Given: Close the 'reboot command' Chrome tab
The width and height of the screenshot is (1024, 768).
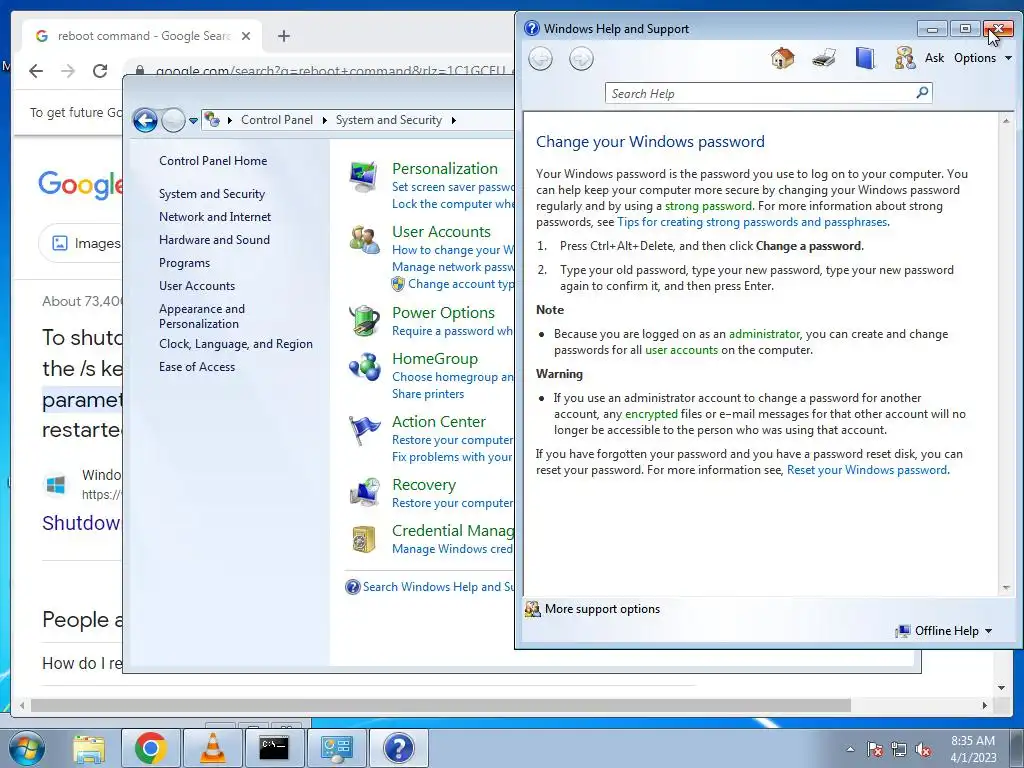Looking at the screenshot, I should 246,36.
